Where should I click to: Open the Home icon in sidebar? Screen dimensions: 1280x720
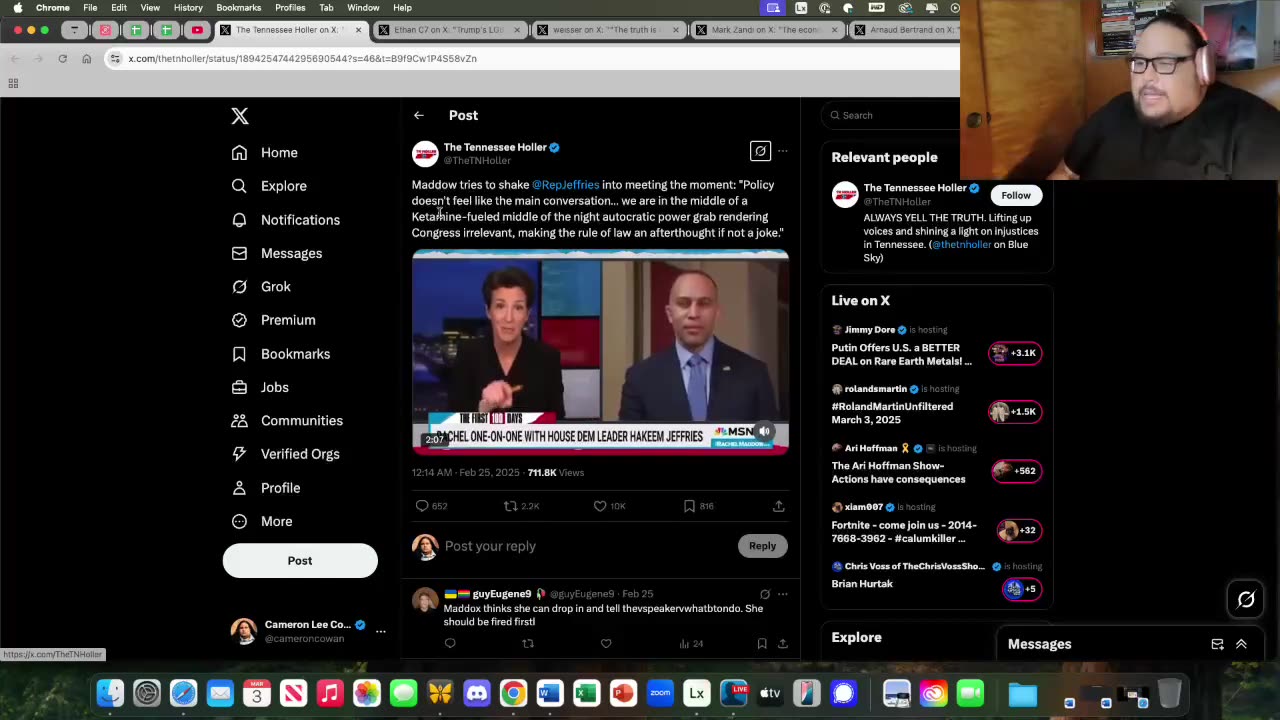pos(239,152)
